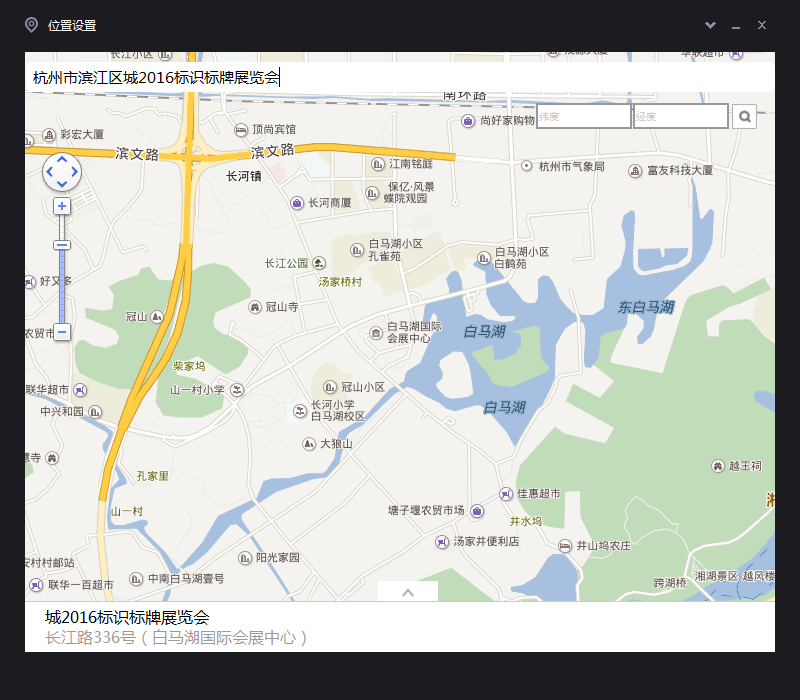Viewport: 800px width, 700px height.
Task: Click the 山一村 village label
Action: coord(127,511)
